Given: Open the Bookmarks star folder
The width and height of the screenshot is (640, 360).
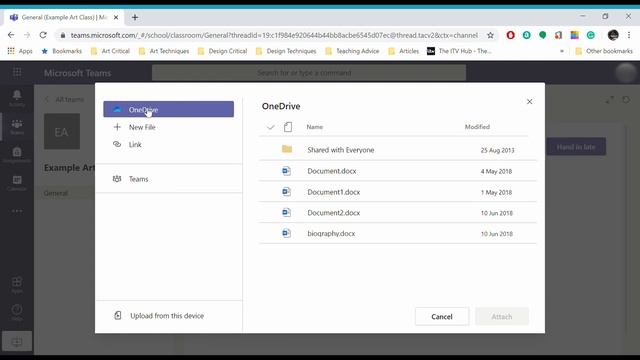Looking at the screenshot, I should [x=62, y=51].
